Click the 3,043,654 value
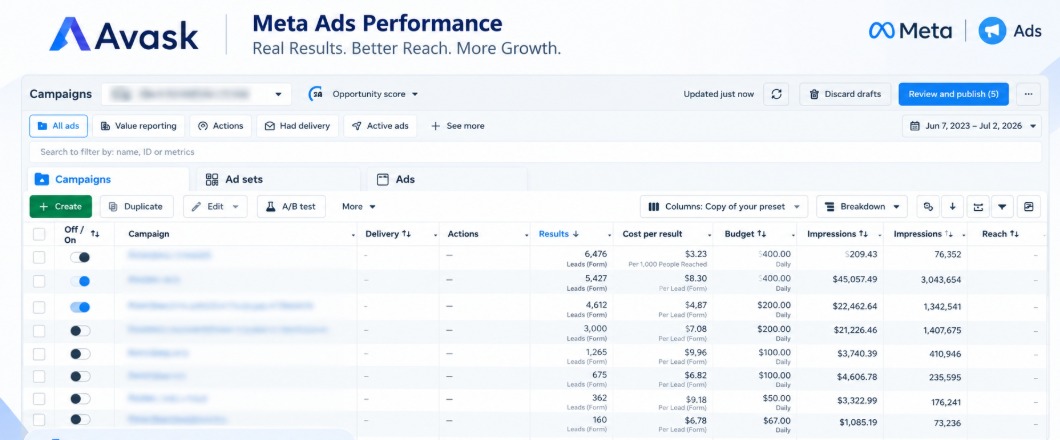 point(940,280)
